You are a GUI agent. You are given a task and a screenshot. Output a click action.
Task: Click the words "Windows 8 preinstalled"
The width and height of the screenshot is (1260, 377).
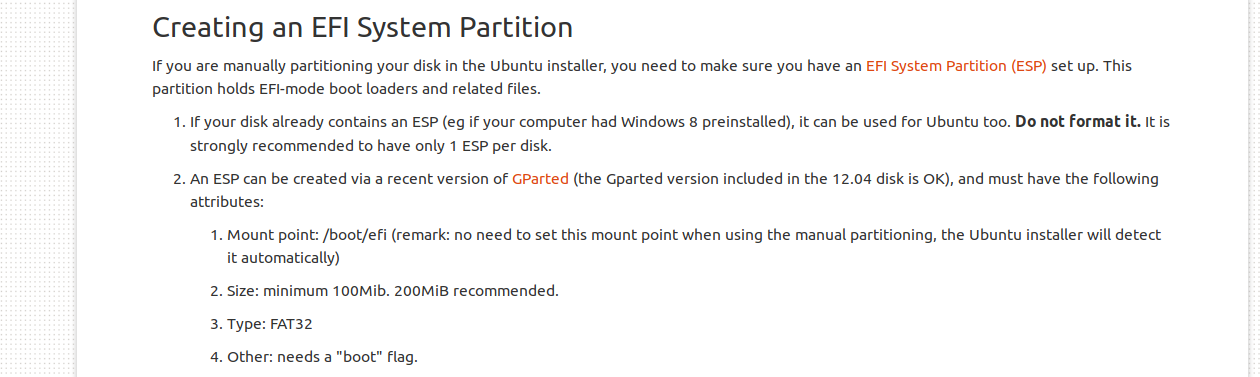tap(707, 122)
